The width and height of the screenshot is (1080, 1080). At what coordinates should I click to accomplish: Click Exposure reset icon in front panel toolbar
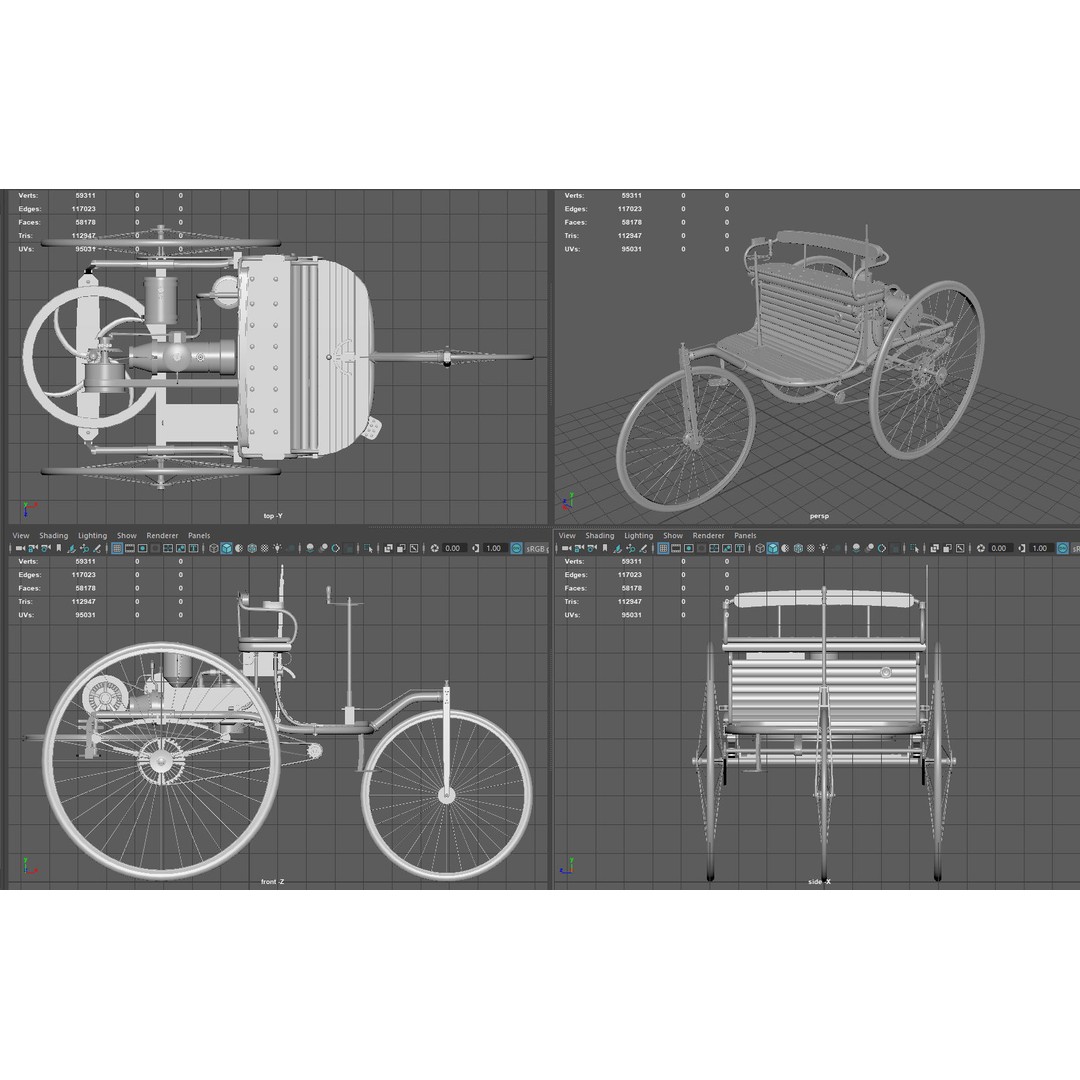[x=435, y=548]
